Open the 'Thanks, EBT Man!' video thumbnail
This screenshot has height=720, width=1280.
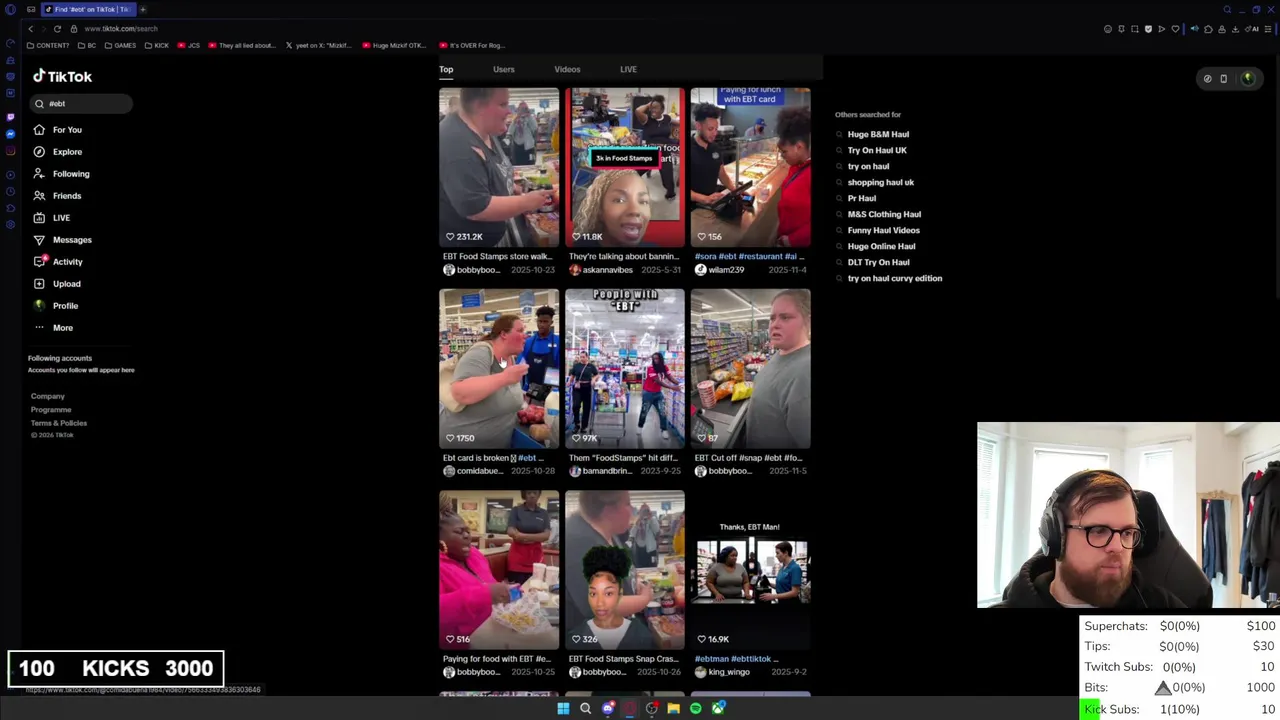750,570
